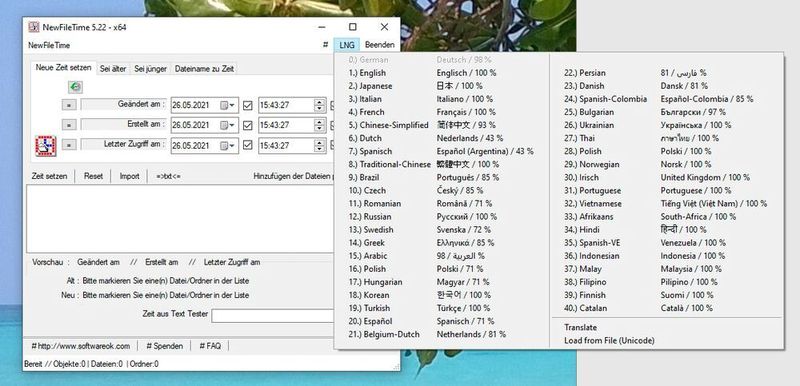This screenshot has width=800, height=386.
Task: Select 6.) Dutch language
Action: 442,138
